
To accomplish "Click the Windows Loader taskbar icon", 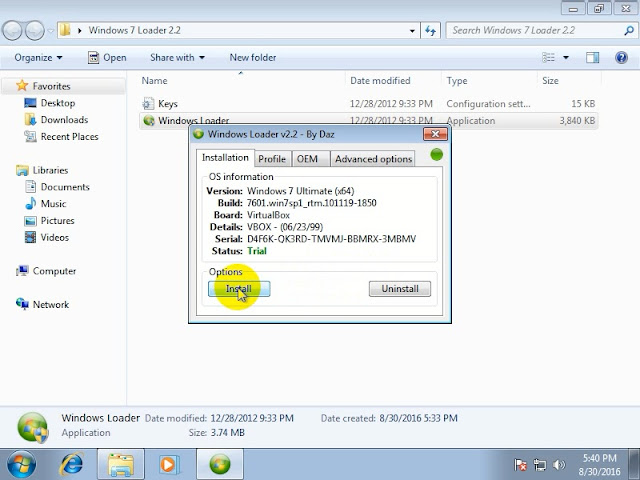I will pos(220,464).
